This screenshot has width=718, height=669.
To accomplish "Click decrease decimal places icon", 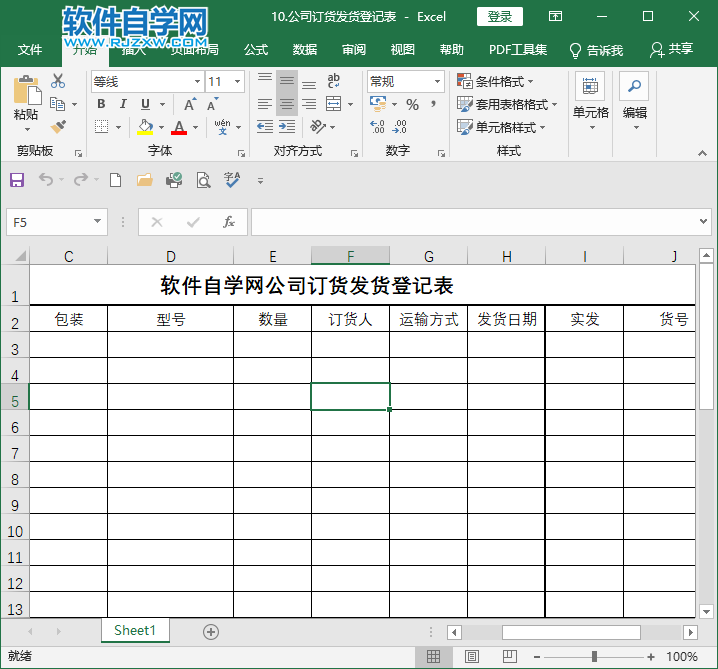I will click(x=400, y=126).
